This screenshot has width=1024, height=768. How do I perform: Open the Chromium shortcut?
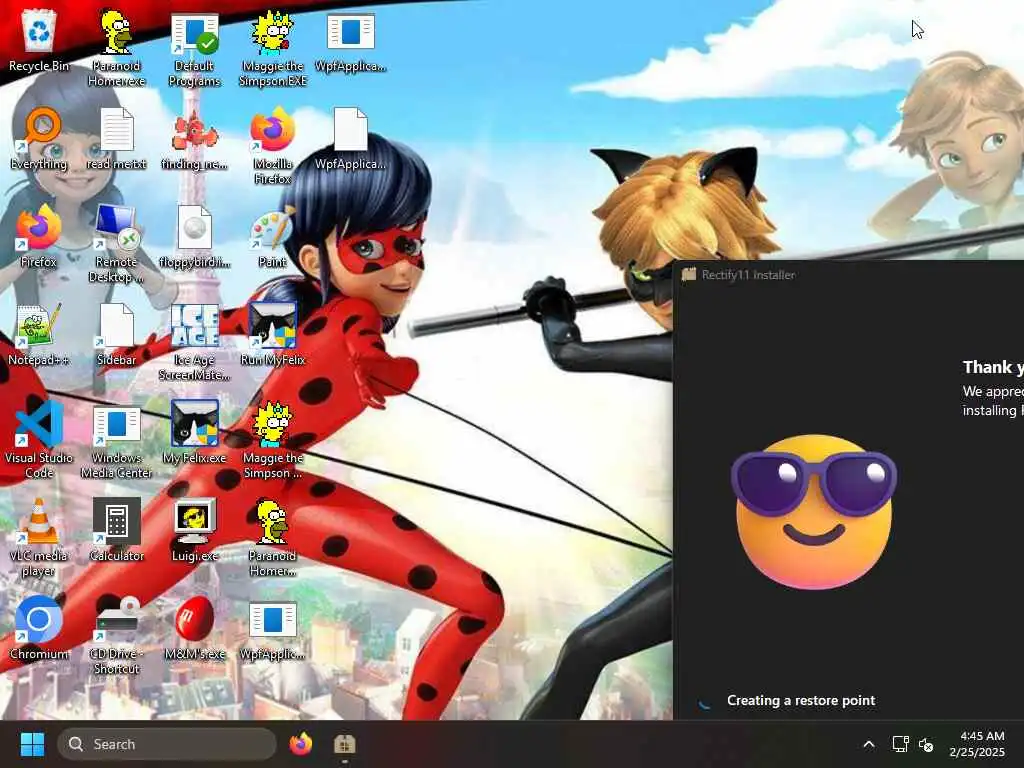click(x=39, y=628)
